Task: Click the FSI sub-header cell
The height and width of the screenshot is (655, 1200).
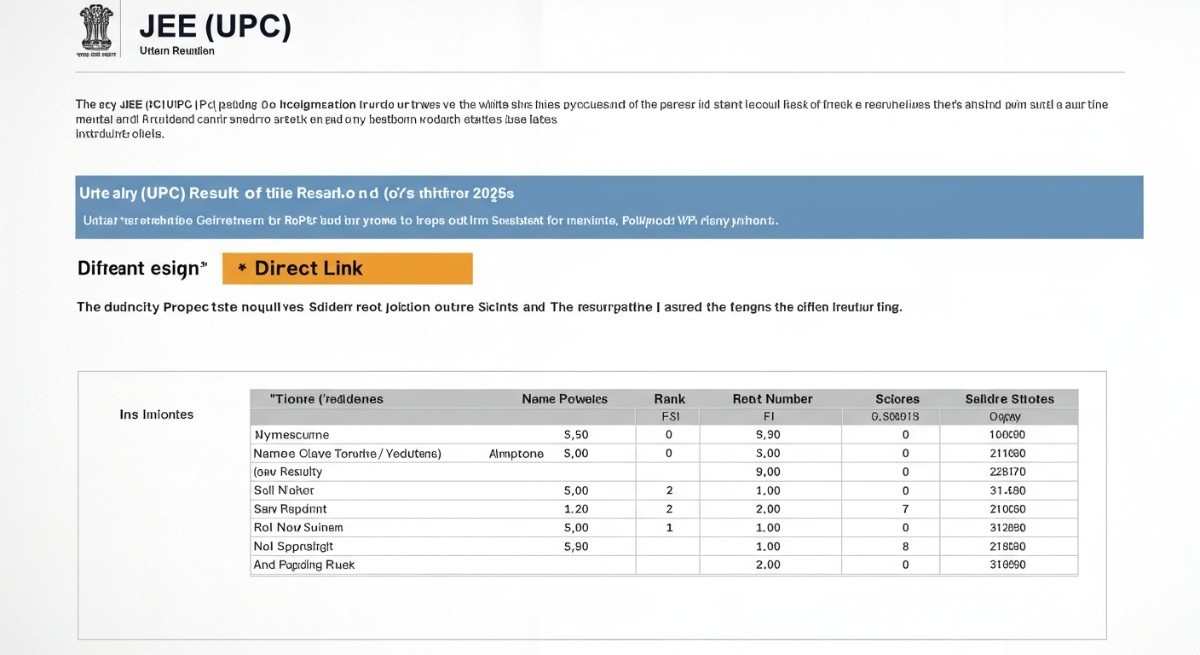Action: click(x=669, y=417)
